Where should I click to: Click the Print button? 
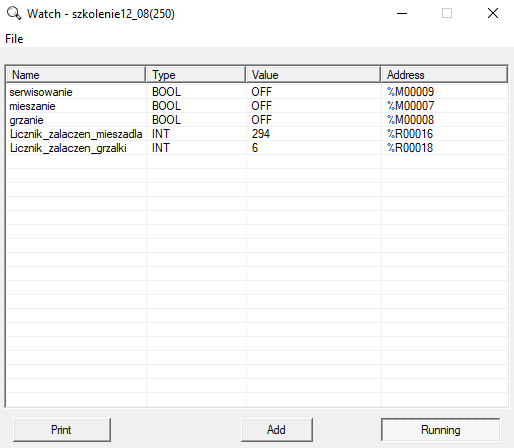(x=62, y=430)
